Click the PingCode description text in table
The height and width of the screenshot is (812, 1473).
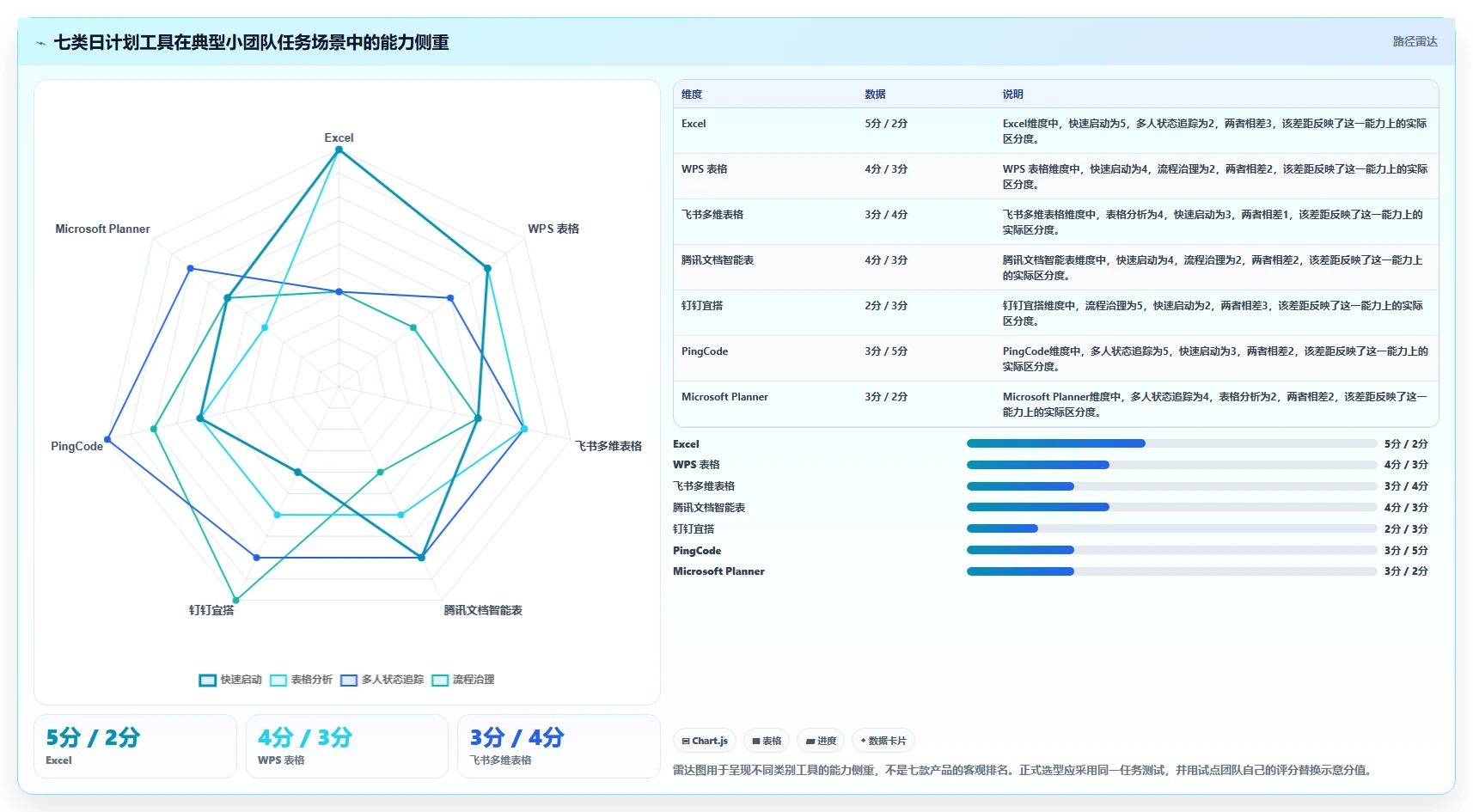tap(1214, 359)
